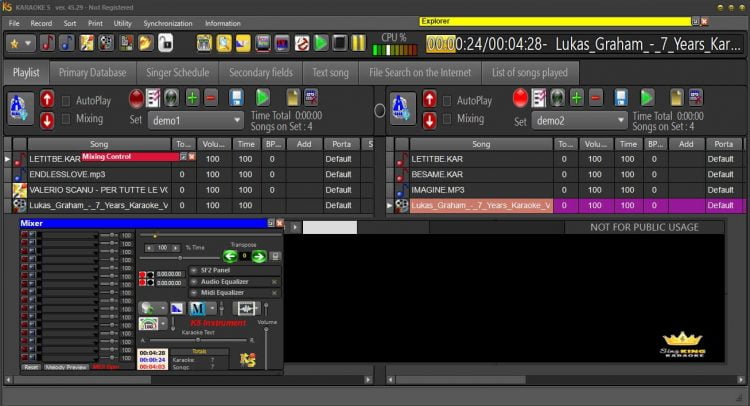Toggle first red record dot beside 0:00:00.00
Screen dimensions: 750x406
click(x=143, y=274)
